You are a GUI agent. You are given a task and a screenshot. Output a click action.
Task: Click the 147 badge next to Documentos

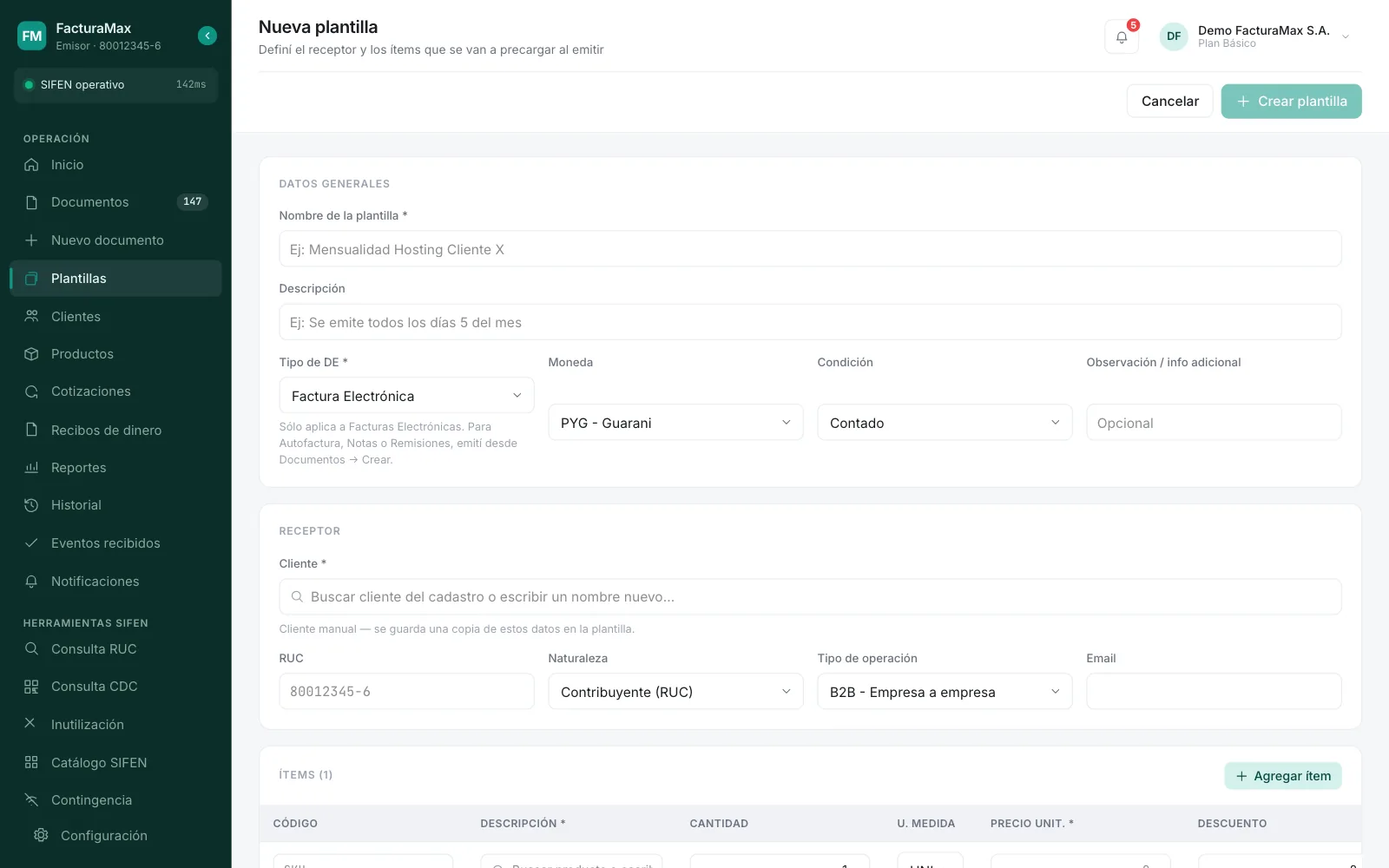(193, 202)
